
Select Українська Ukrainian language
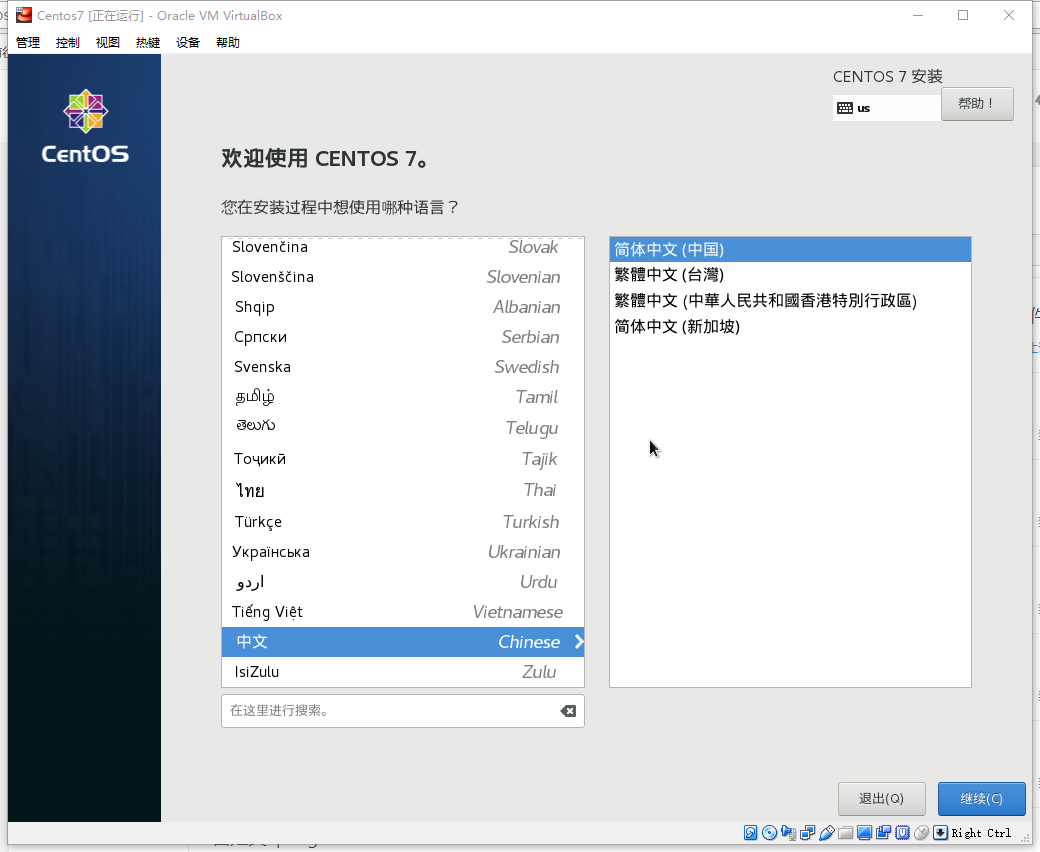coord(403,552)
